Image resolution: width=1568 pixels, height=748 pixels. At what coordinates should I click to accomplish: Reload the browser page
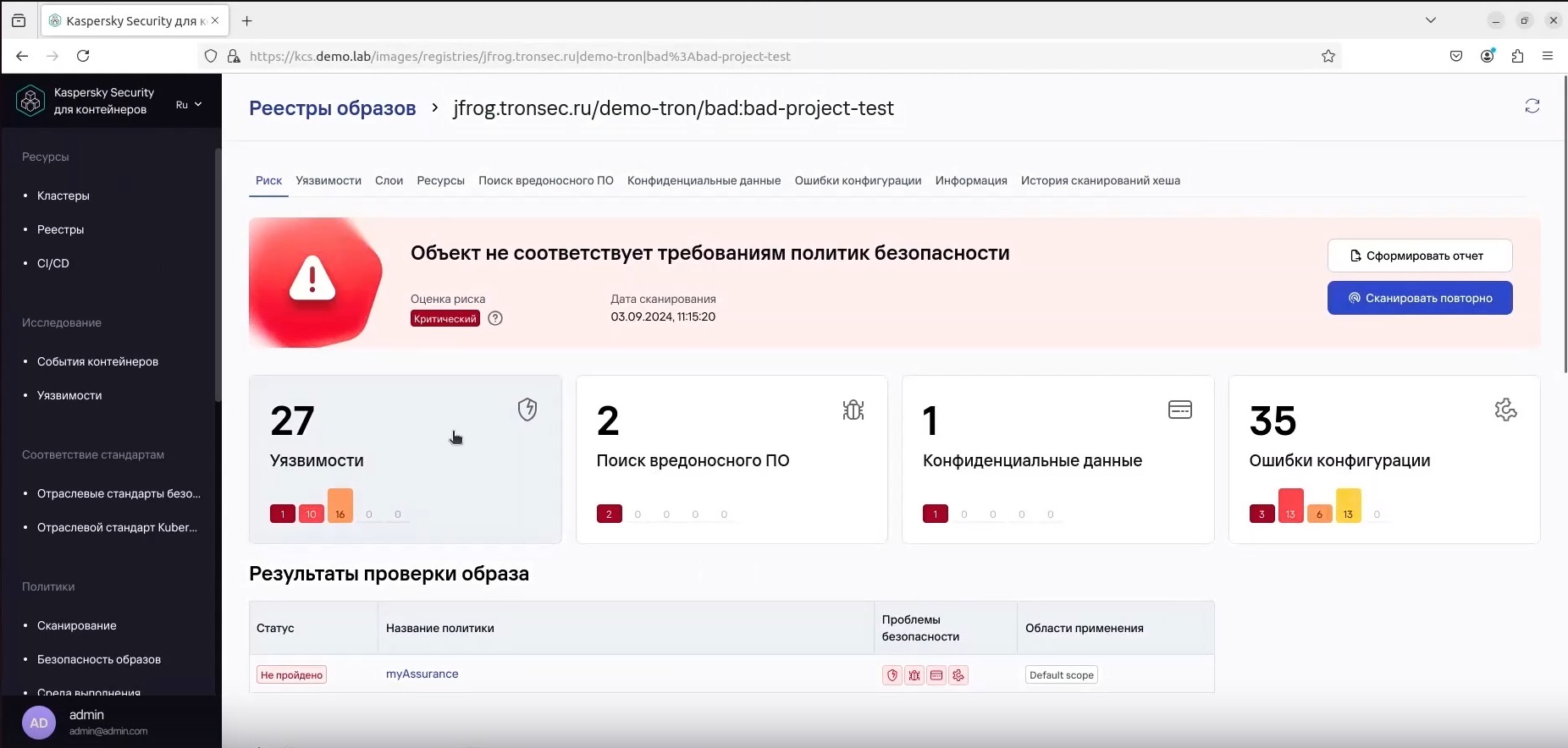click(x=83, y=56)
